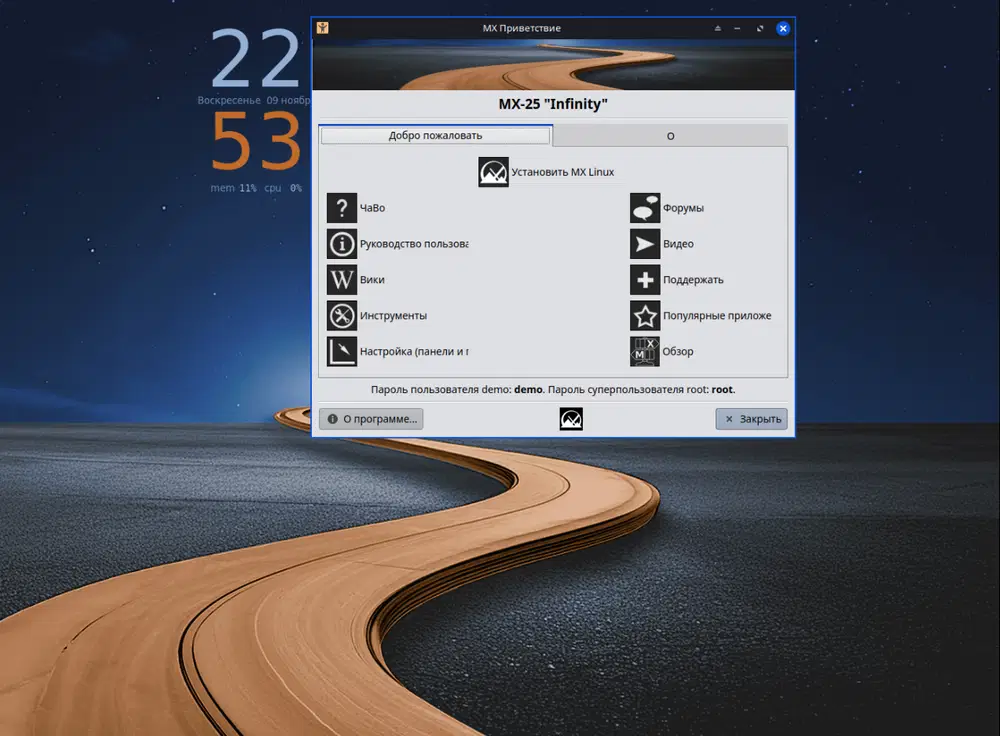The image size is (1000, 736).
Task: Click the Обзор tour icon
Action: [645, 351]
